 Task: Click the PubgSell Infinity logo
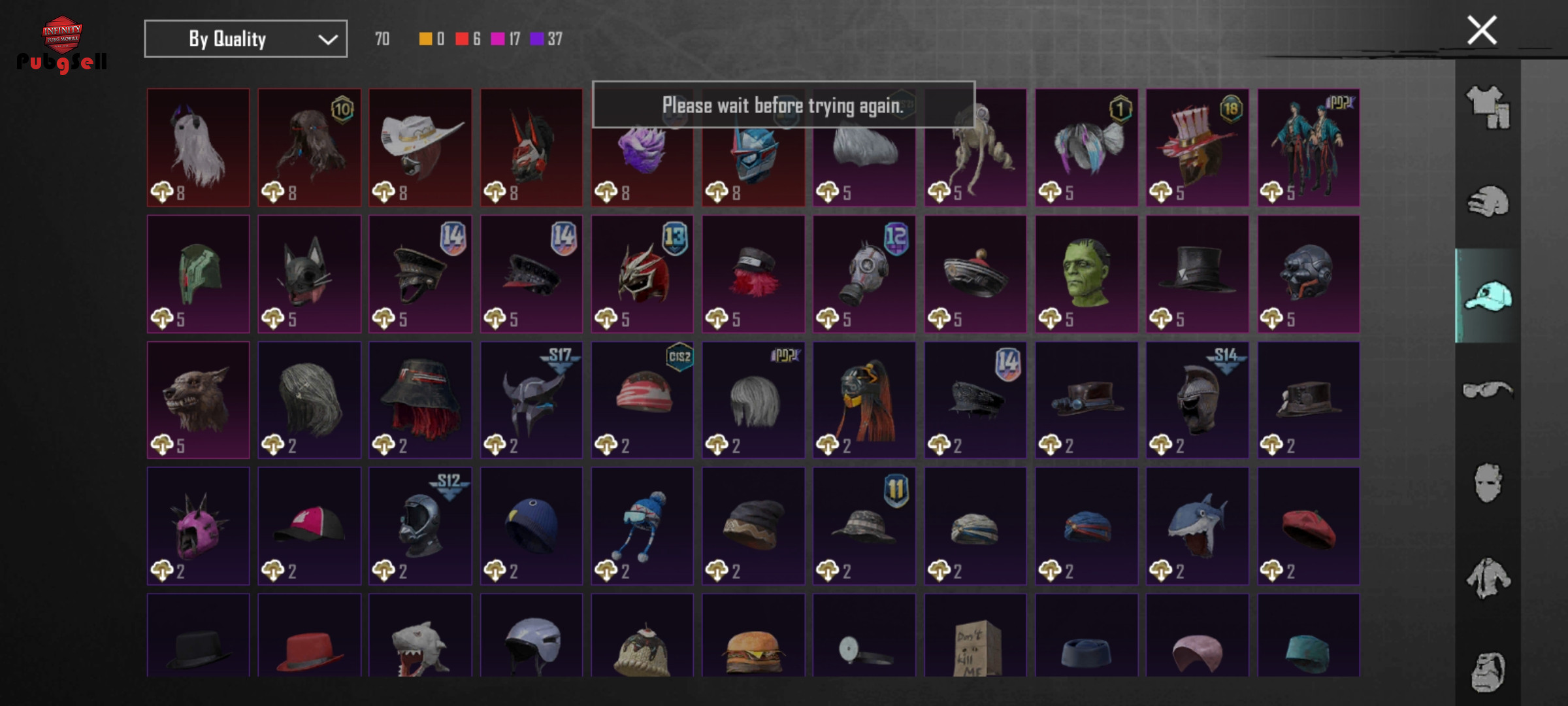pyautogui.click(x=61, y=44)
